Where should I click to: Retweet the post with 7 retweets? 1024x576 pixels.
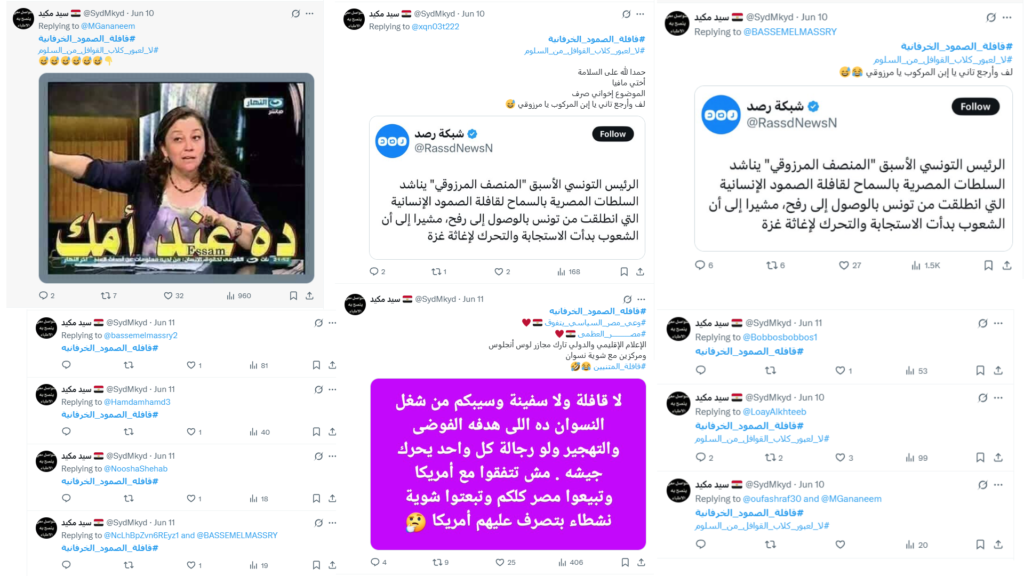pos(105,296)
